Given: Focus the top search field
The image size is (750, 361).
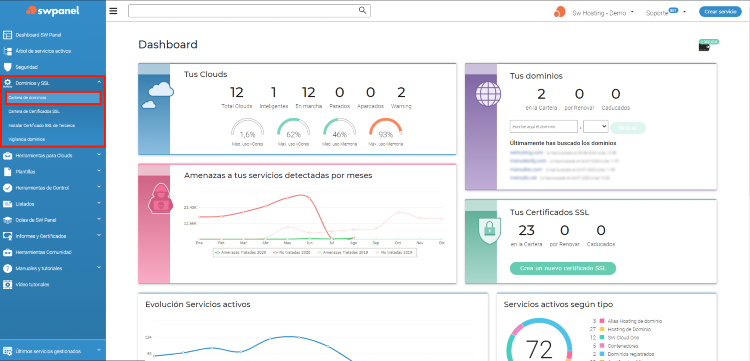Looking at the screenshot, I should pos(249,11).
